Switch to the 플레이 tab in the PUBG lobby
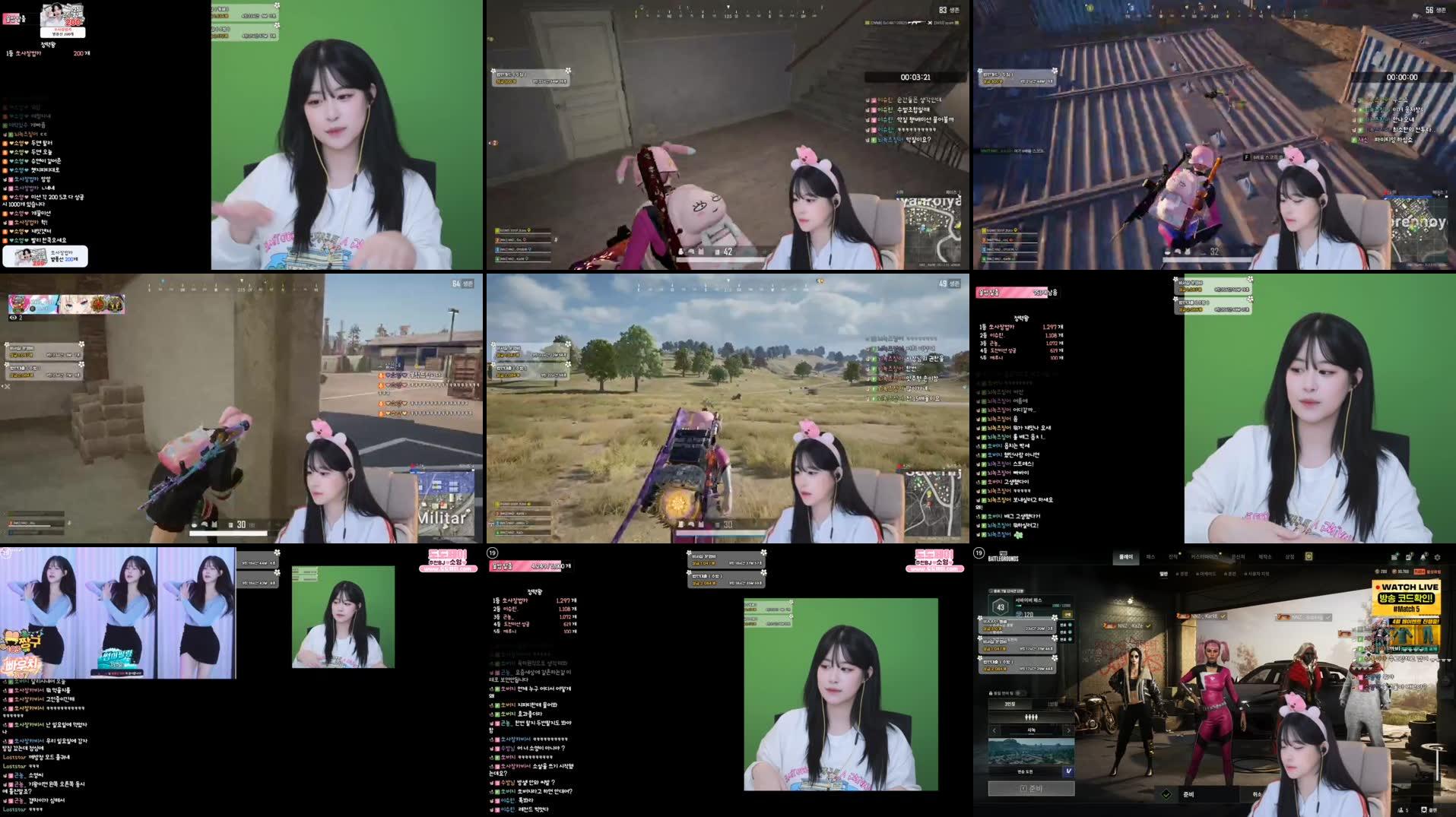 pyautogui.click(x=1126, y=557)
